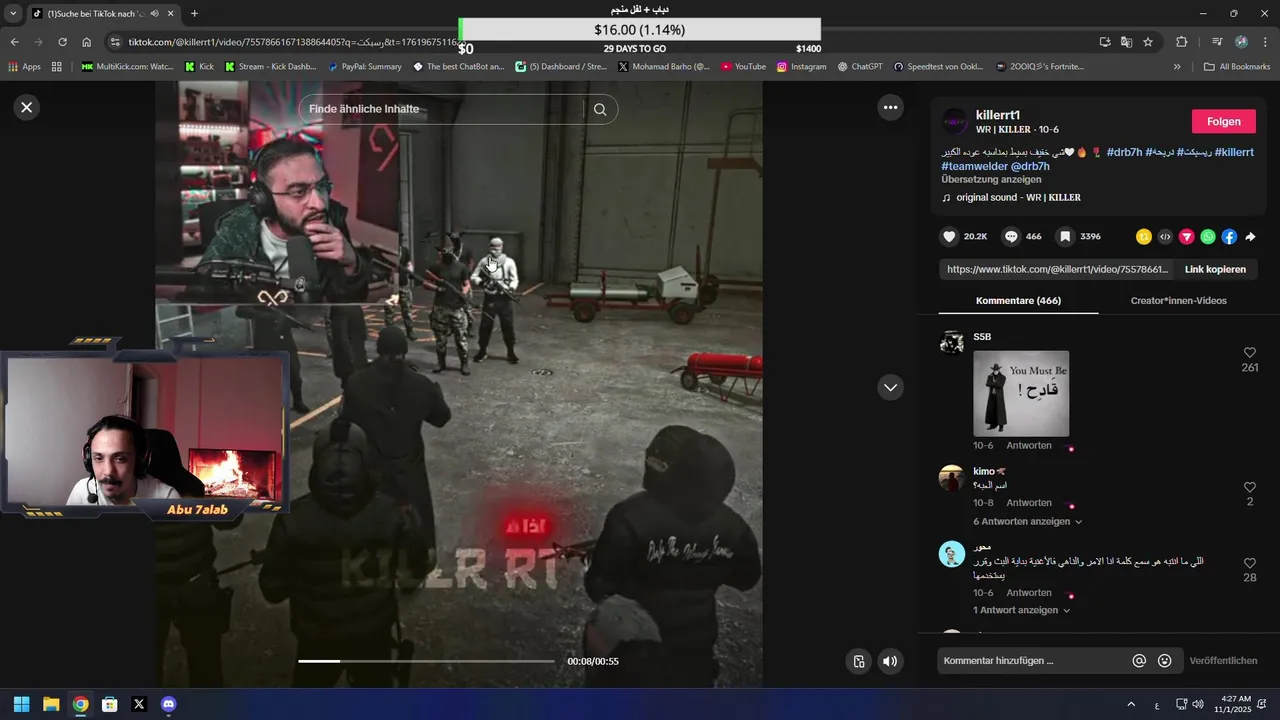The width and height of the screenshot is (1280, 720).
Task: Bookmark this page with star
Action: [x=1148, y=42]
